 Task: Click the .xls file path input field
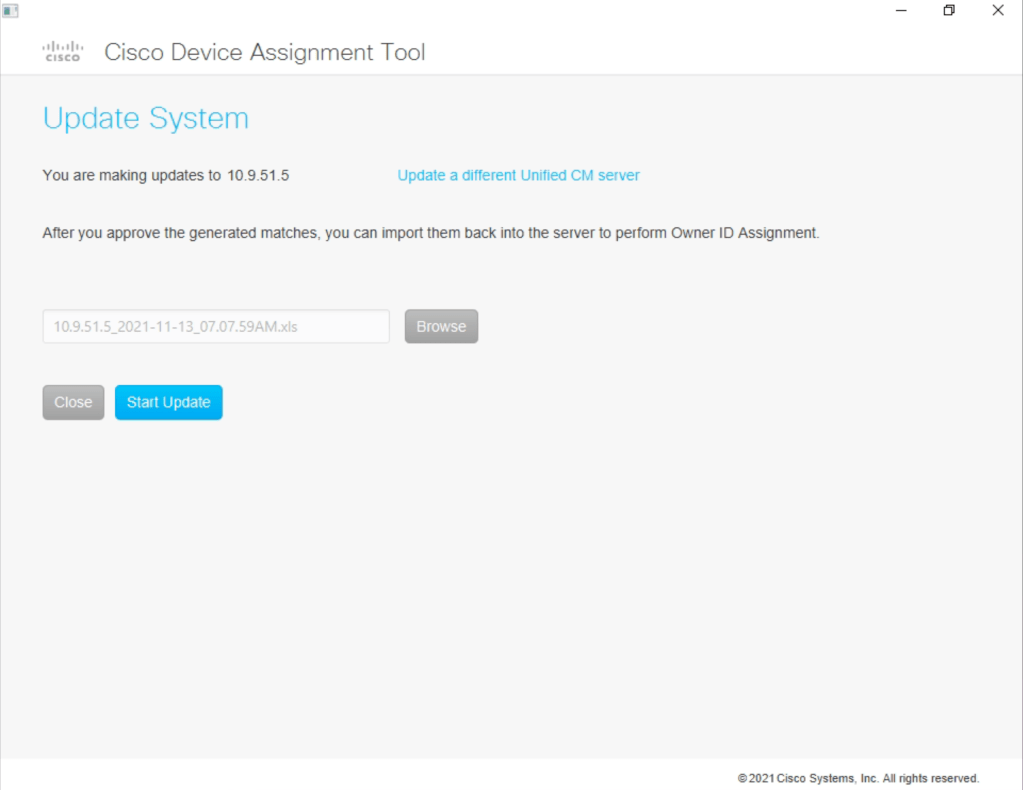pos(215,326)
